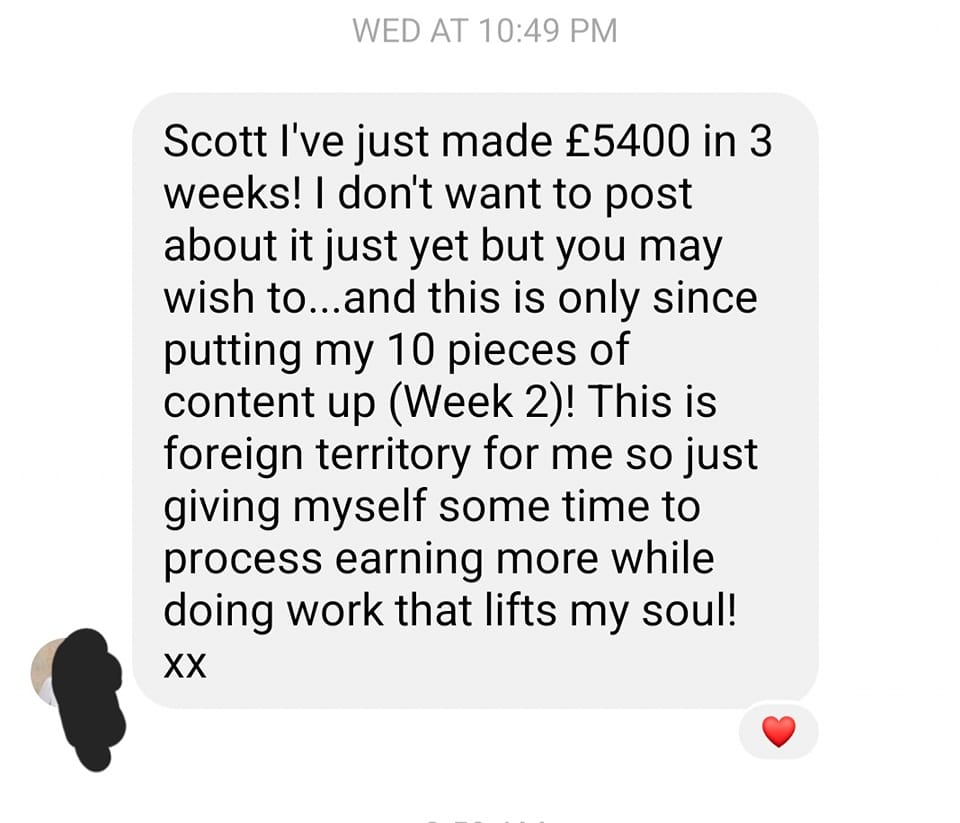Click the phrase process earning more while

[x=438, y=560]
